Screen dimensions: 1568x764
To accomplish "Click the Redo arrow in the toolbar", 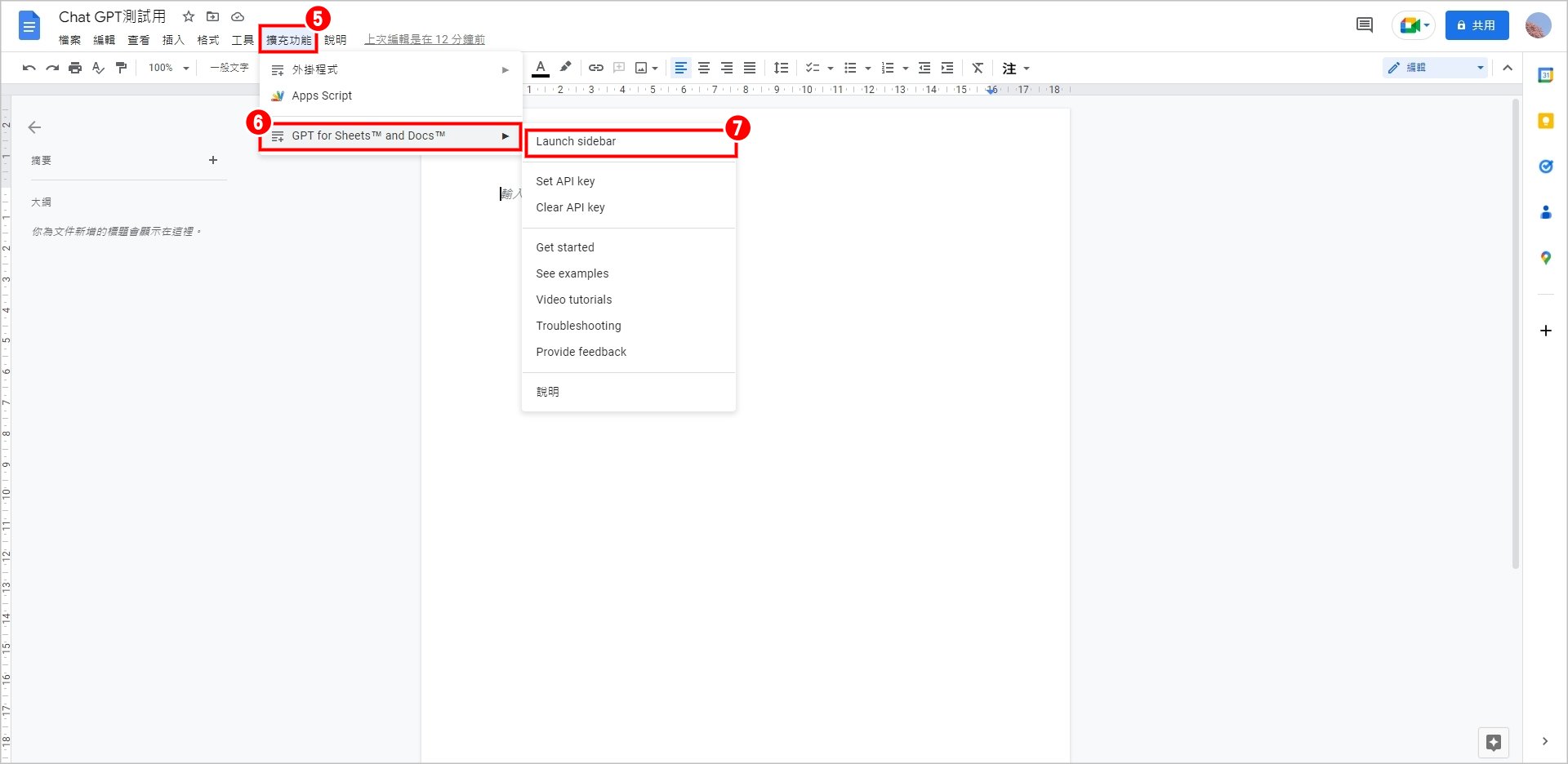I will tap(52, 68).
